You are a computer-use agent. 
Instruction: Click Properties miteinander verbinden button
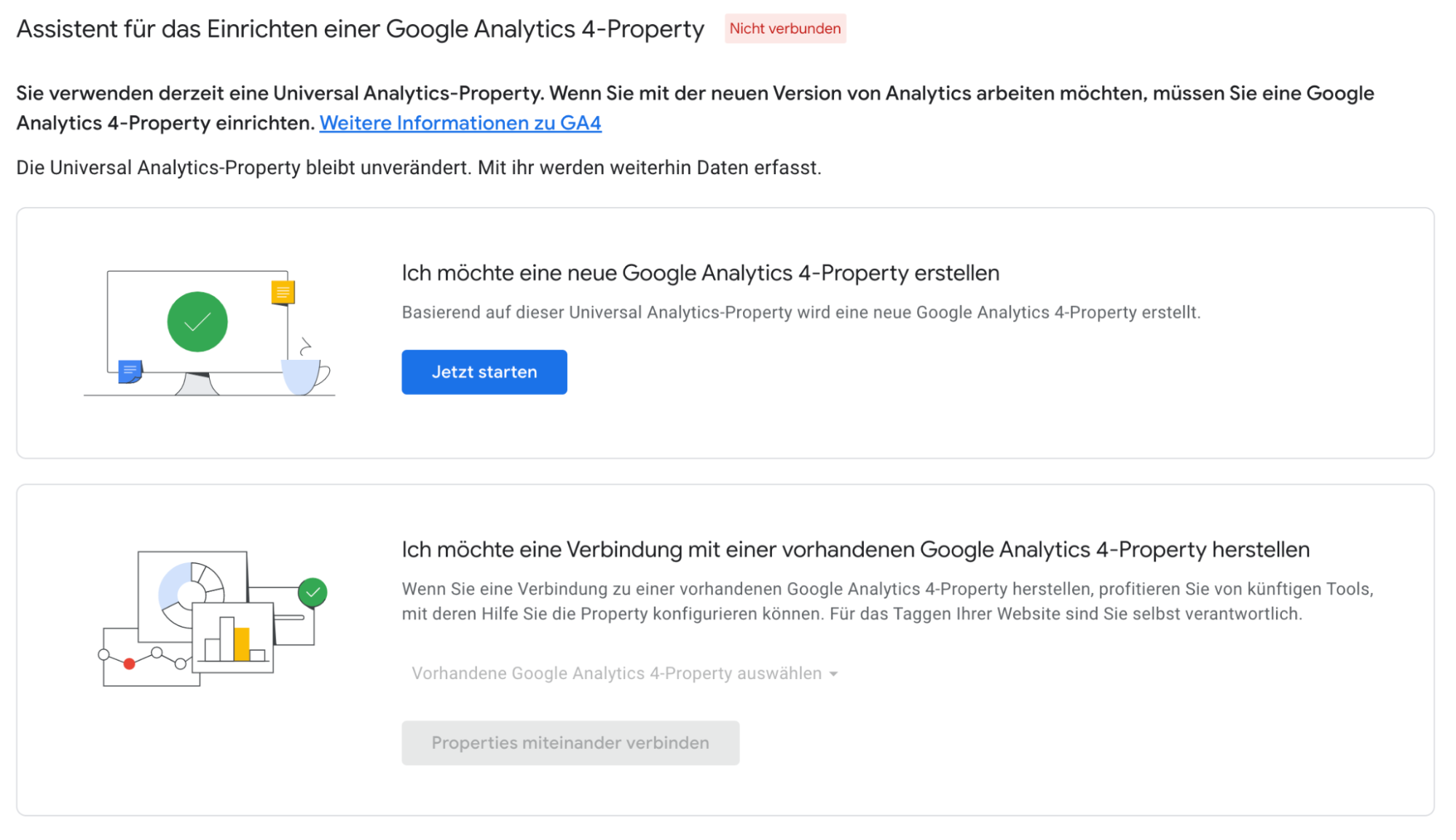pyautogui.click(x=570, y=742)
